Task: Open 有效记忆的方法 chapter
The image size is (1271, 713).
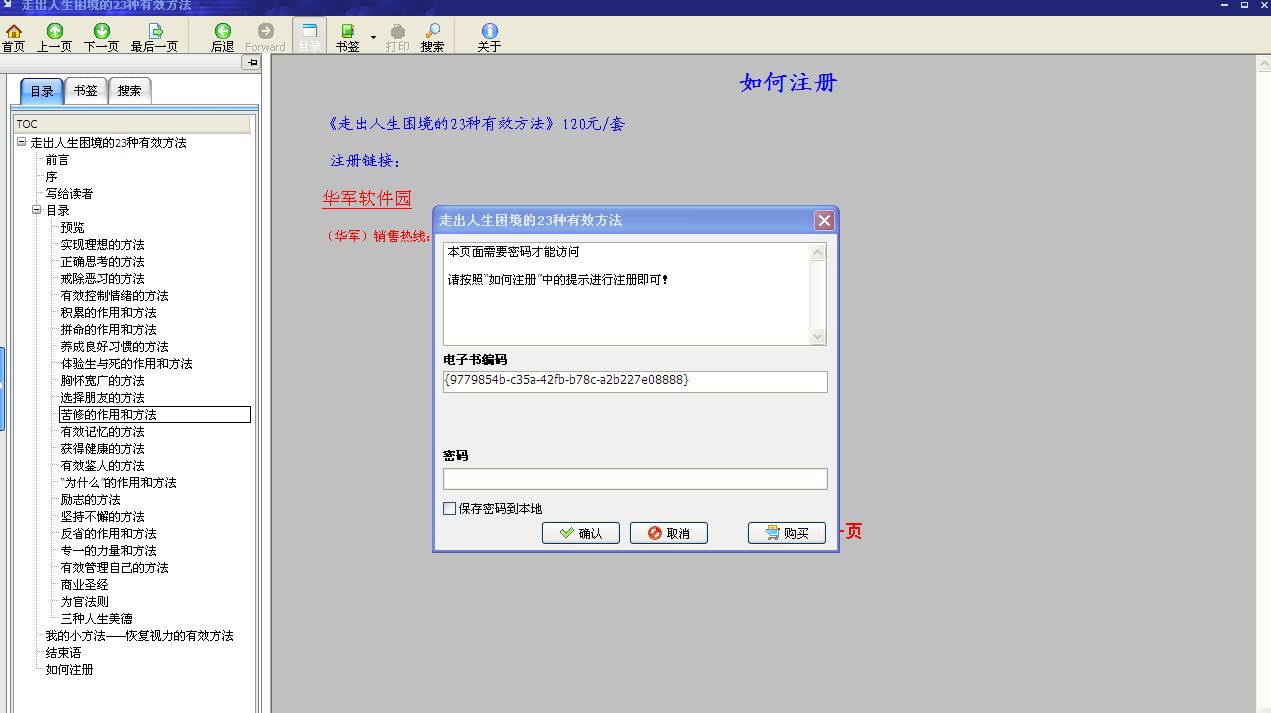Action: point(102,432)
